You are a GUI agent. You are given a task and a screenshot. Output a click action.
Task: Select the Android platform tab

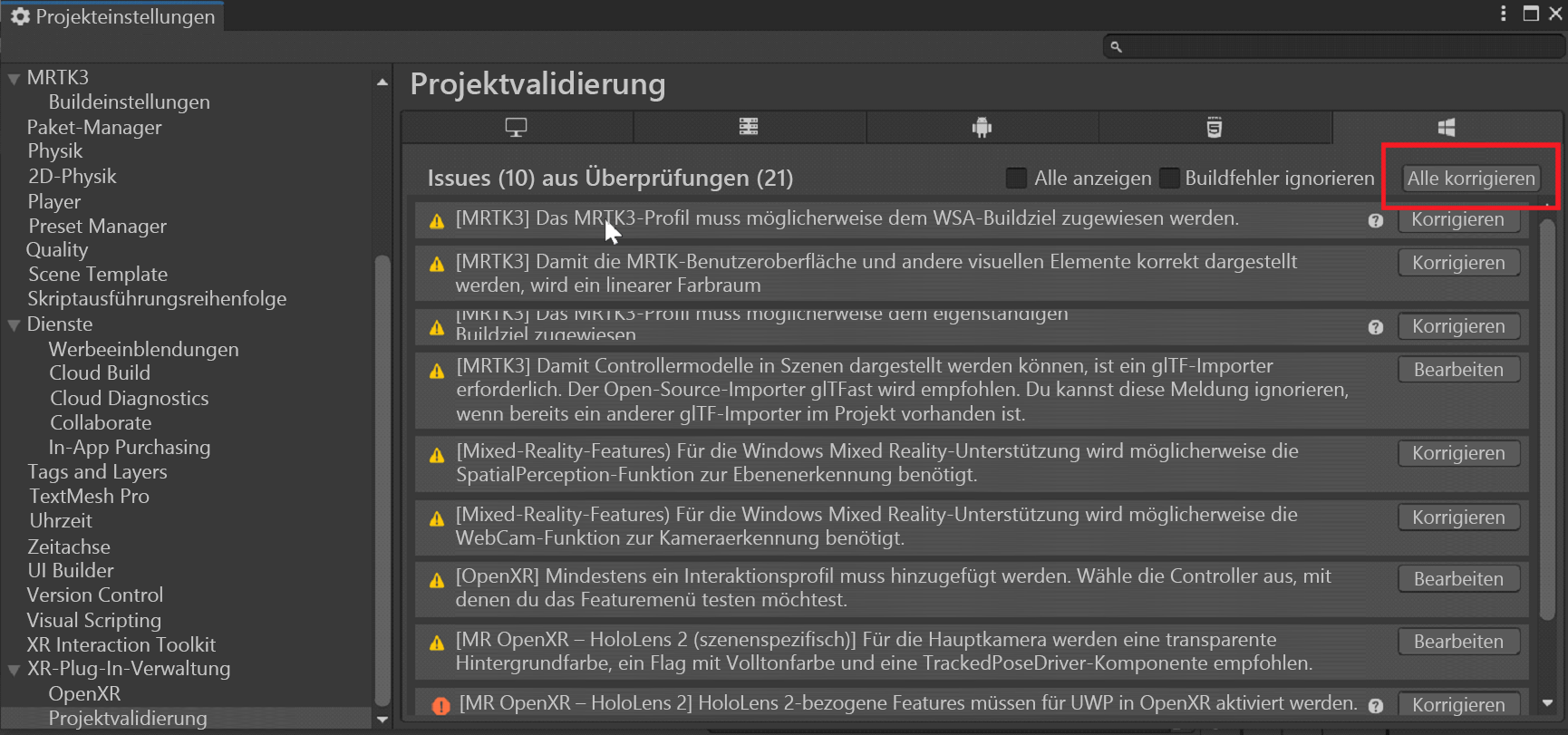coord(982,128)
